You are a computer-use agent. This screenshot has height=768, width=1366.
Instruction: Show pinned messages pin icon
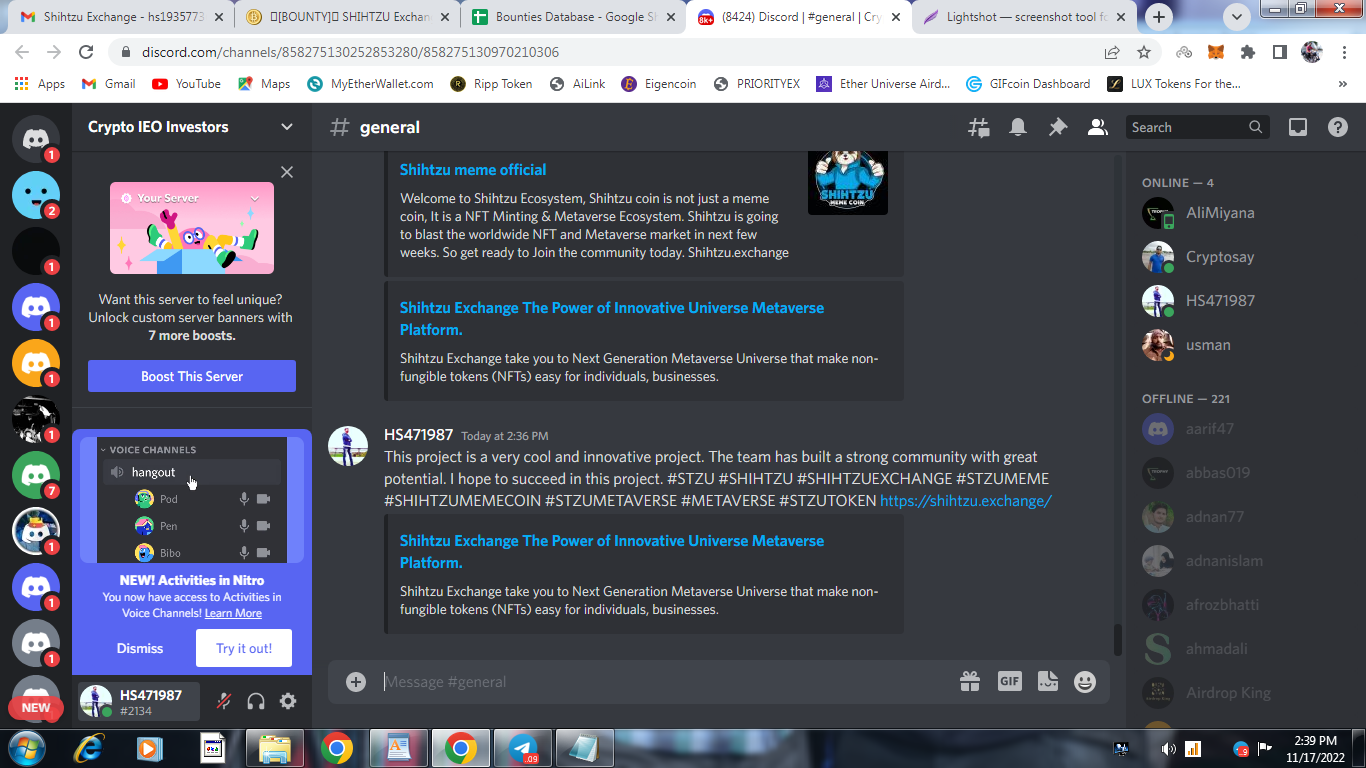(x=1057, y=127)
